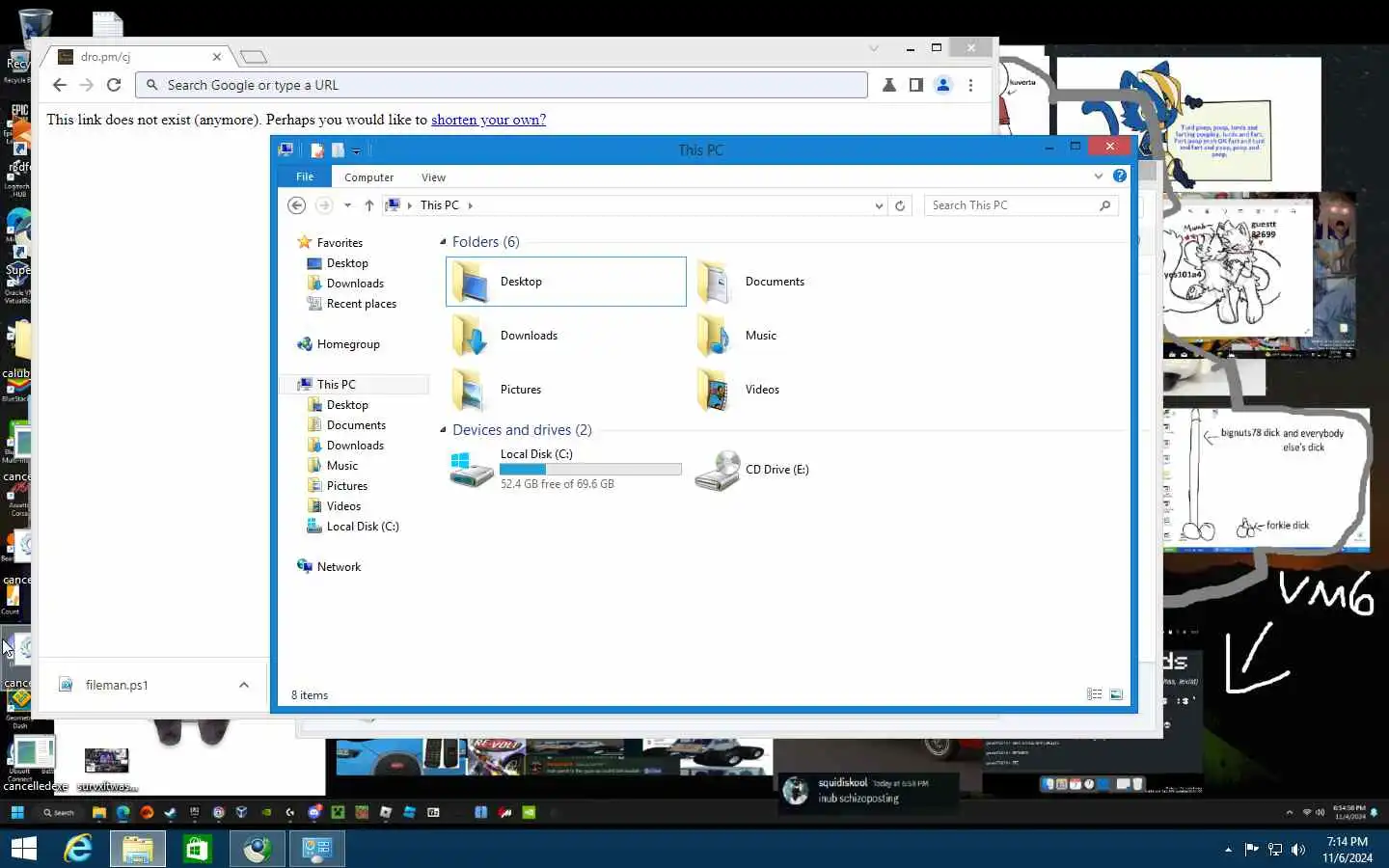Open the Properties quick access icon in This PC
Image resolution: width=1389 pixels, height=868 pixels.
pyautogui.click(x=317, y=149)
